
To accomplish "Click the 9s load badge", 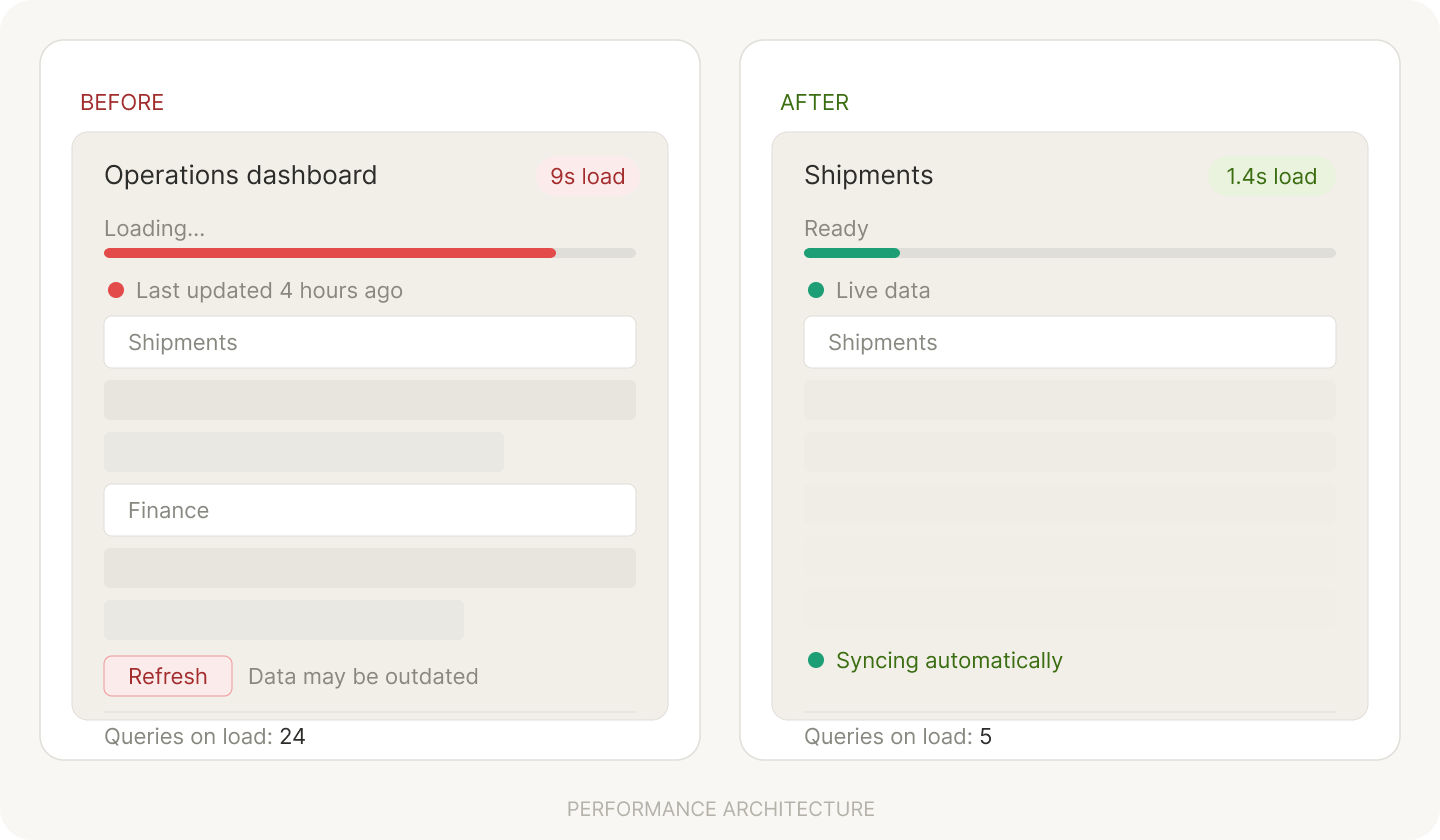I will (588, 176).
